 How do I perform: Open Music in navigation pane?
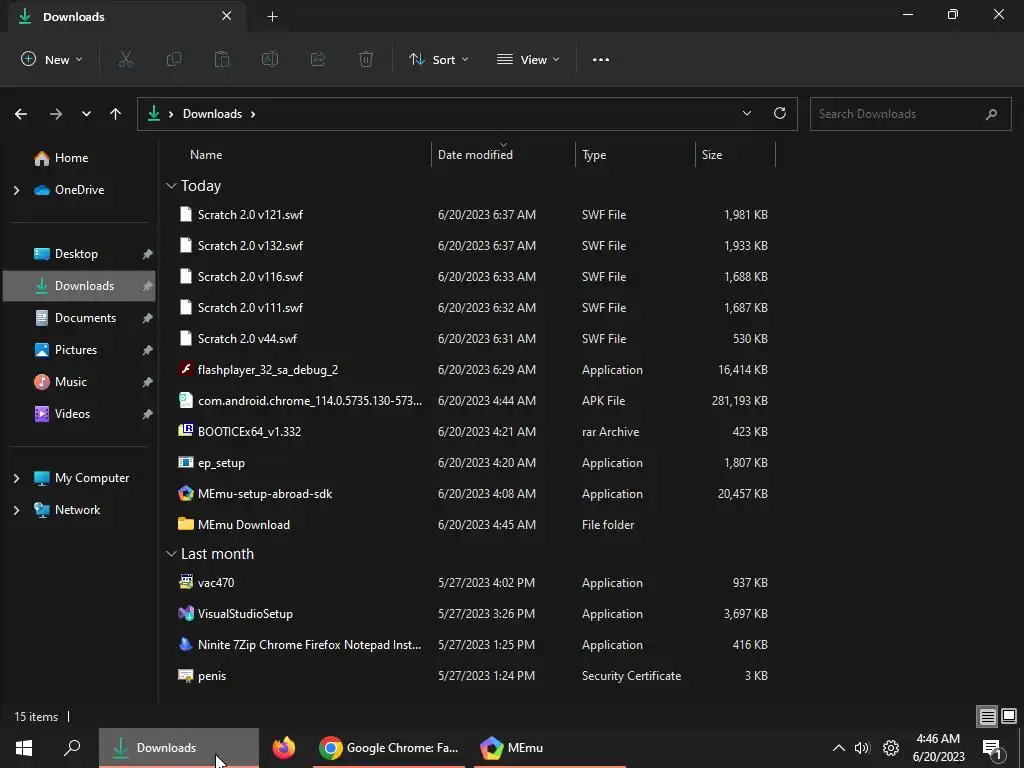coord(71,382)
